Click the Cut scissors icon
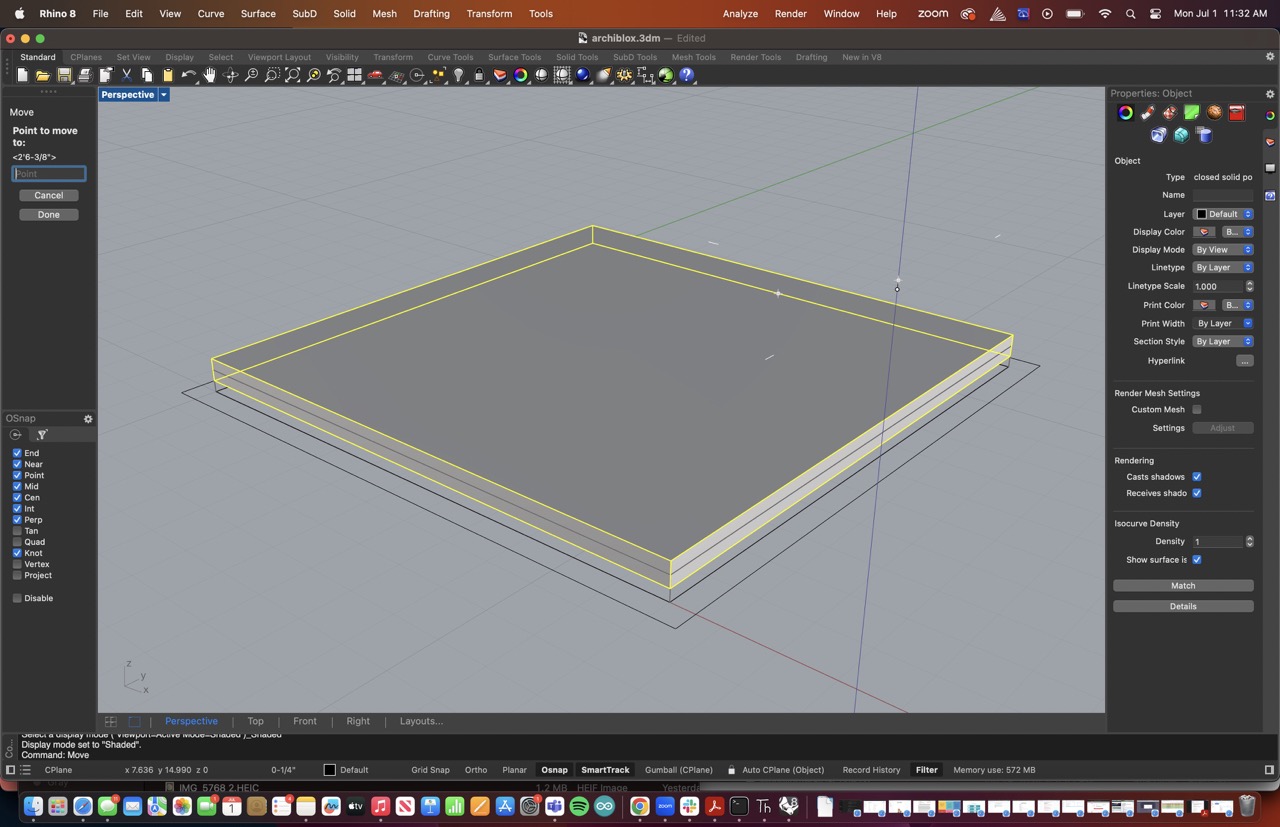The image size is (1280, 827). click(127, 75)
